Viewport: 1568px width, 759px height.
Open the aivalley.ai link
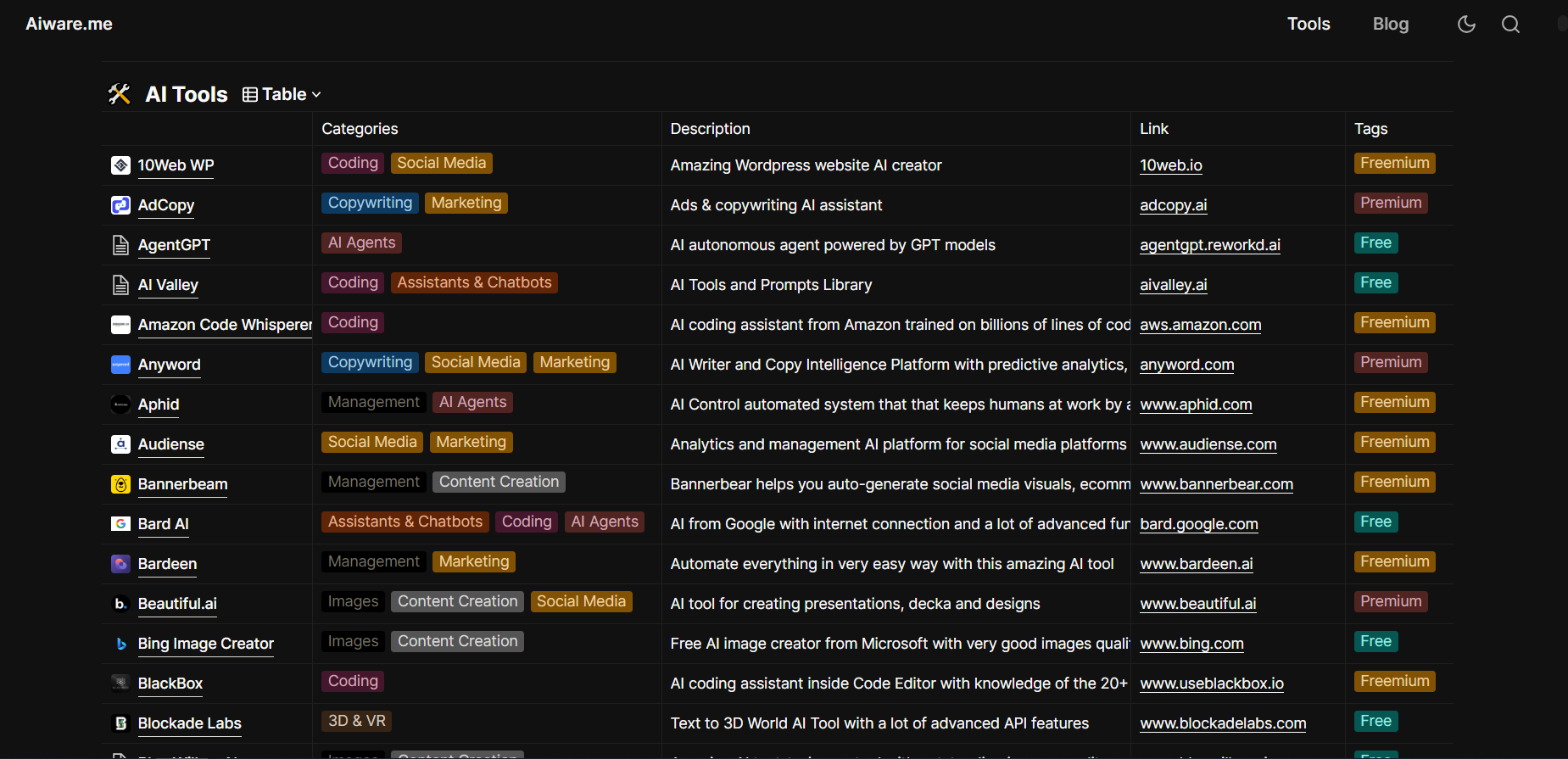(1173, 285)
